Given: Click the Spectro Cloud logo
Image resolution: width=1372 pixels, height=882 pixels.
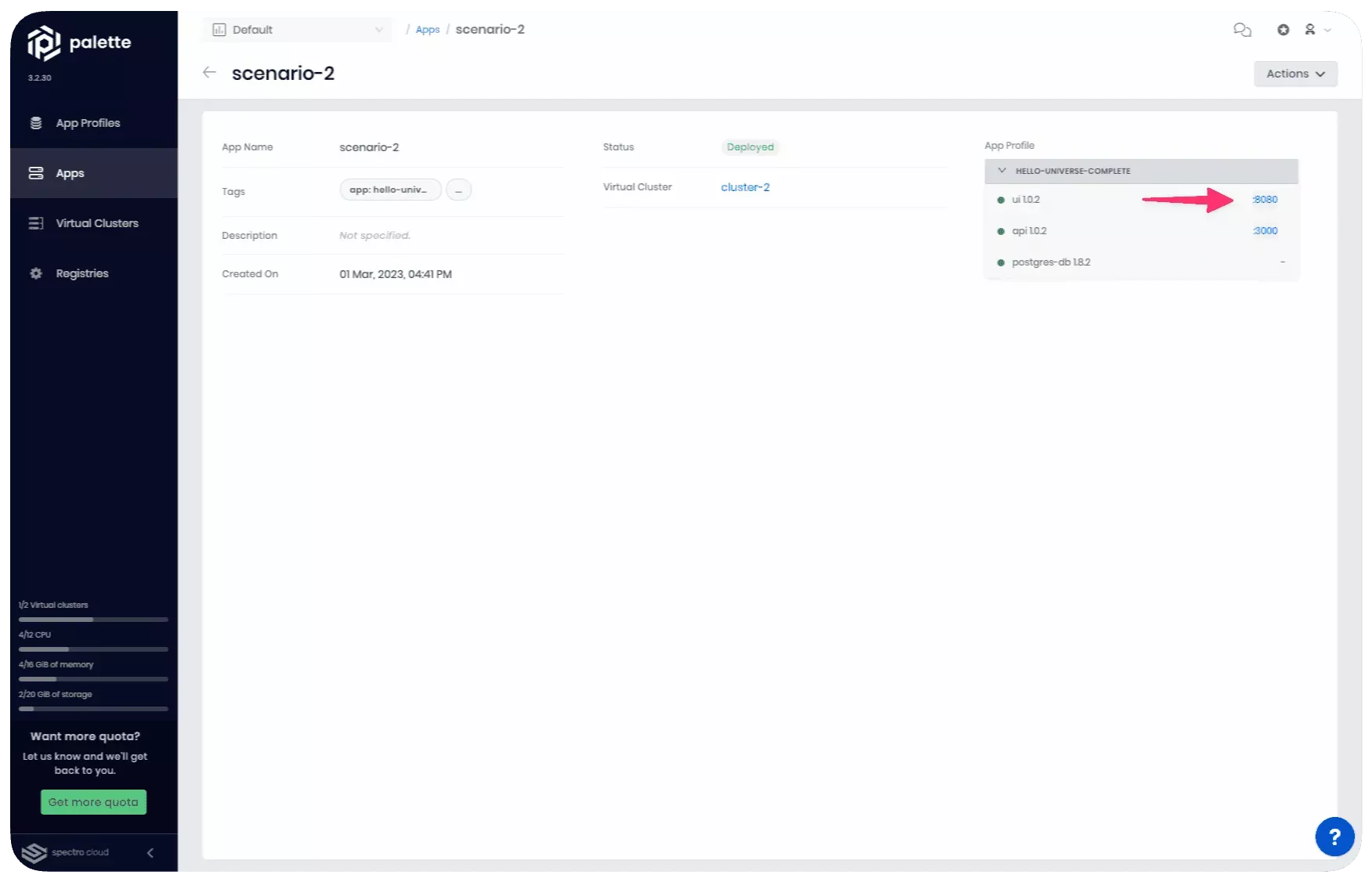Looking at the screenshot, I should 34,852.
